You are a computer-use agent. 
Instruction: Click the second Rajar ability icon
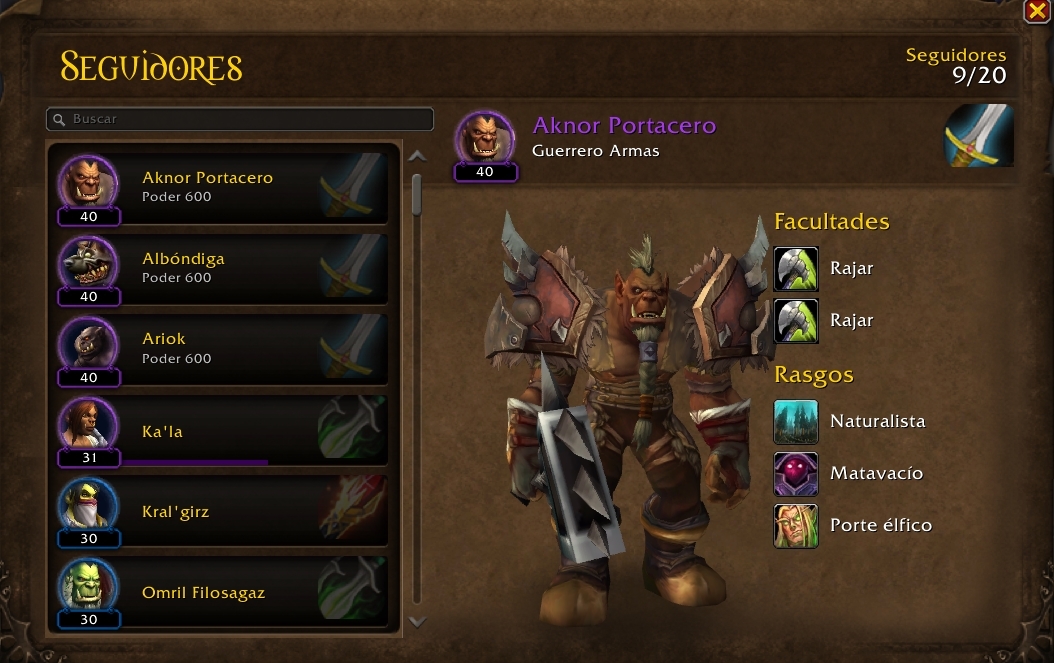point(796,321)
